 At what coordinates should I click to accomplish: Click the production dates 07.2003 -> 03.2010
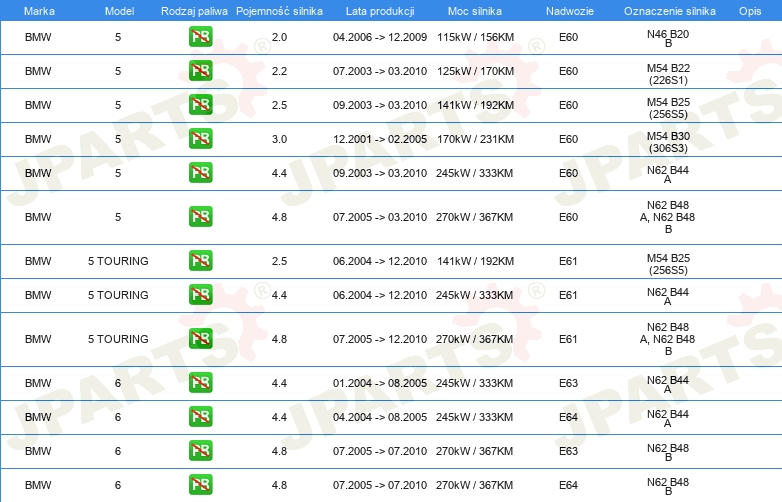(x=380, y=71)
